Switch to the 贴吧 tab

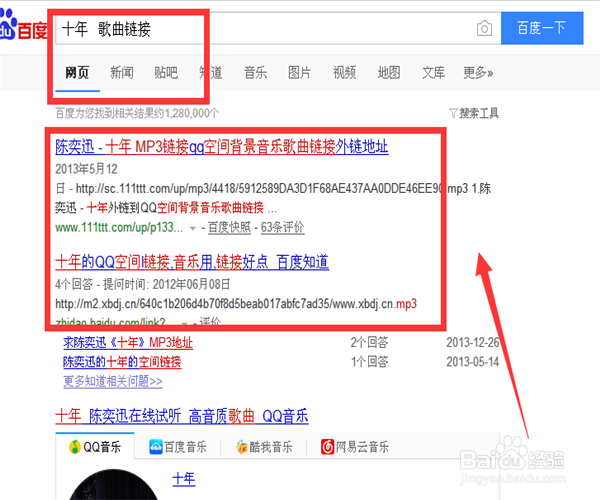click(166, 72)
